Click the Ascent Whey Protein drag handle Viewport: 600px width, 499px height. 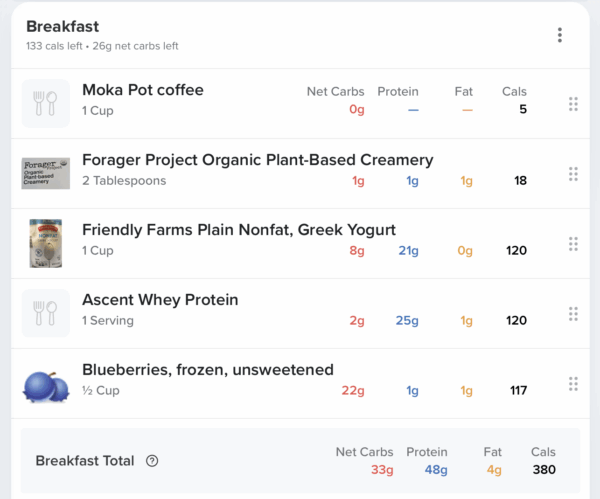pyautogui.click(x=573, y=314)
